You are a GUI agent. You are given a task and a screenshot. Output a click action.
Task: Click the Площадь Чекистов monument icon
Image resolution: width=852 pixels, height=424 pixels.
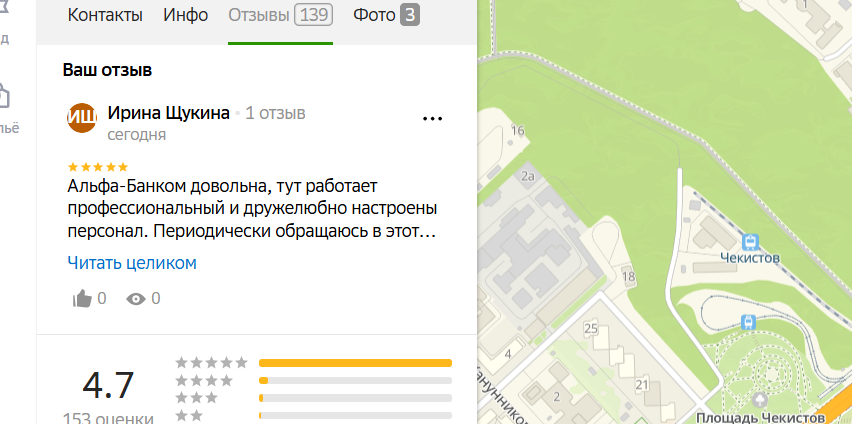761,401
